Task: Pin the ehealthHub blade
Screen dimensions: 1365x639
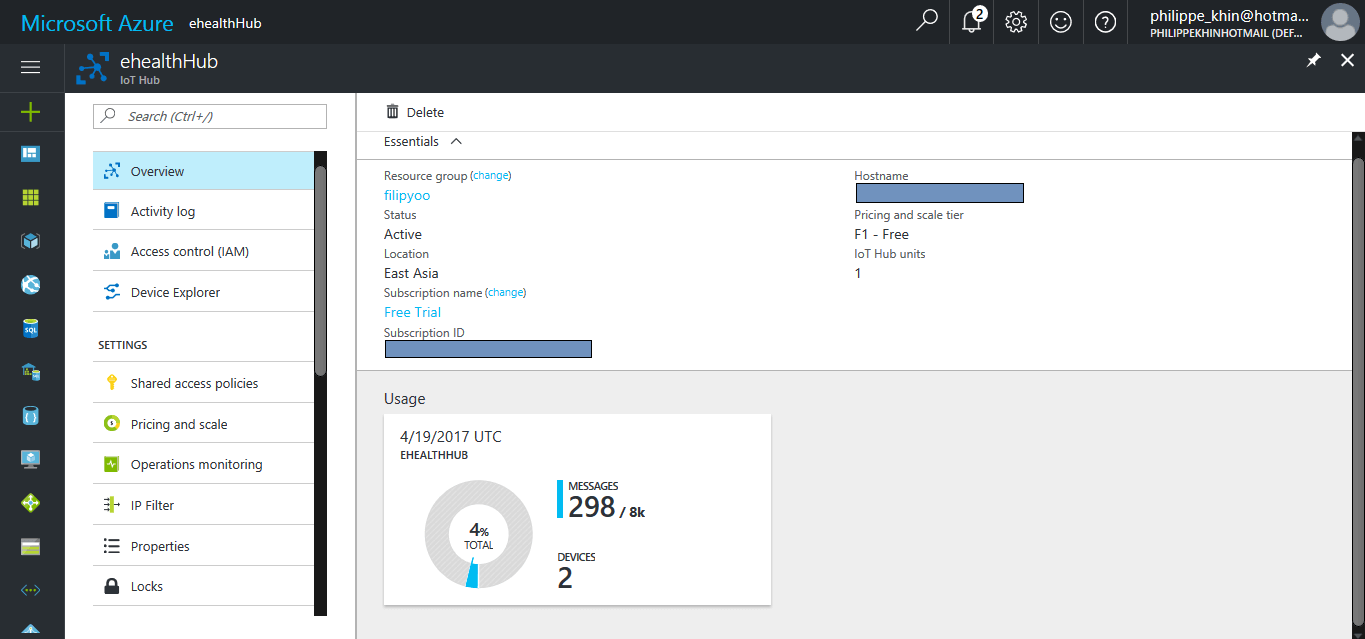Action: click(1314, 61)
